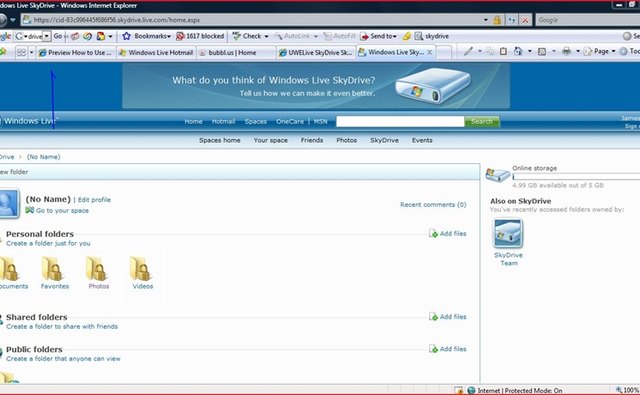640x395 pixels.
Task: Click the stop X icon beside address bar
Action: [x=525, y=20]
